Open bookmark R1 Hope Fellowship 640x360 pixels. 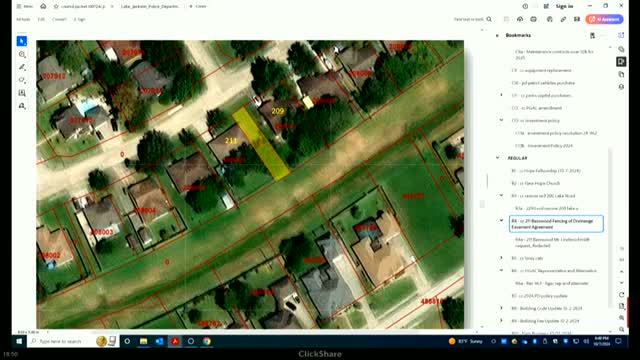click(546, 171)
